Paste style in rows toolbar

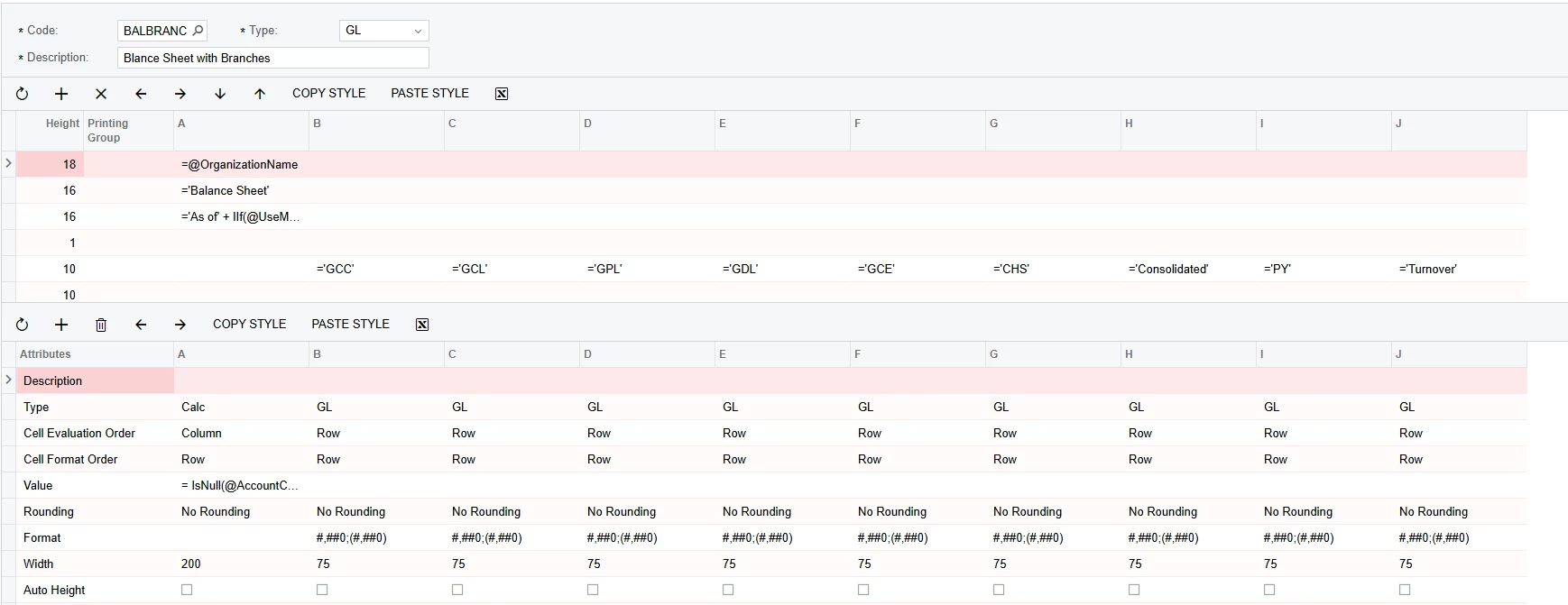(429, 93)
